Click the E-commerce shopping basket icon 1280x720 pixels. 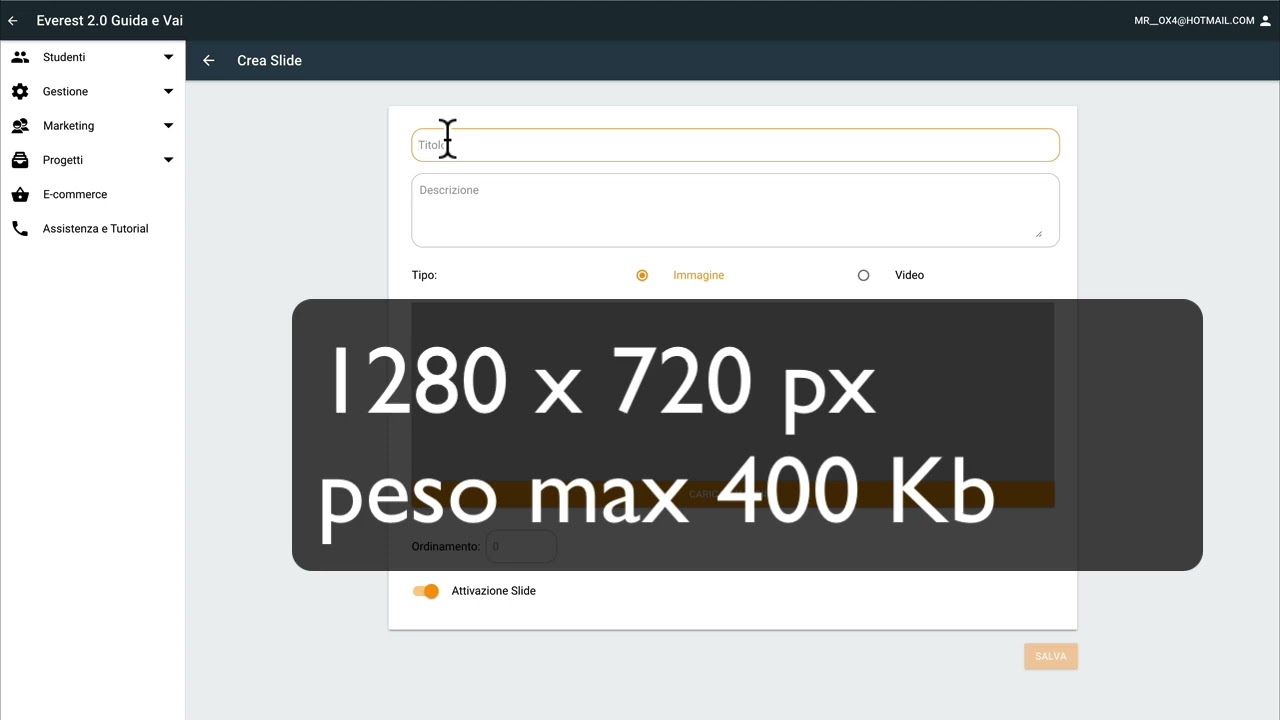tap(20, 195)
